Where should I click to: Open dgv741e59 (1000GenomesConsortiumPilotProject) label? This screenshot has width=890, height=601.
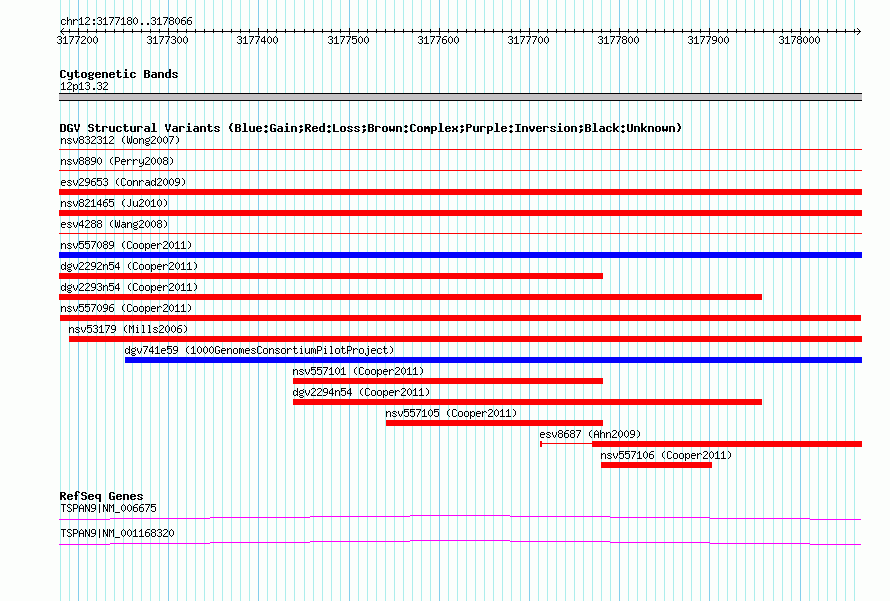point(259,350)
